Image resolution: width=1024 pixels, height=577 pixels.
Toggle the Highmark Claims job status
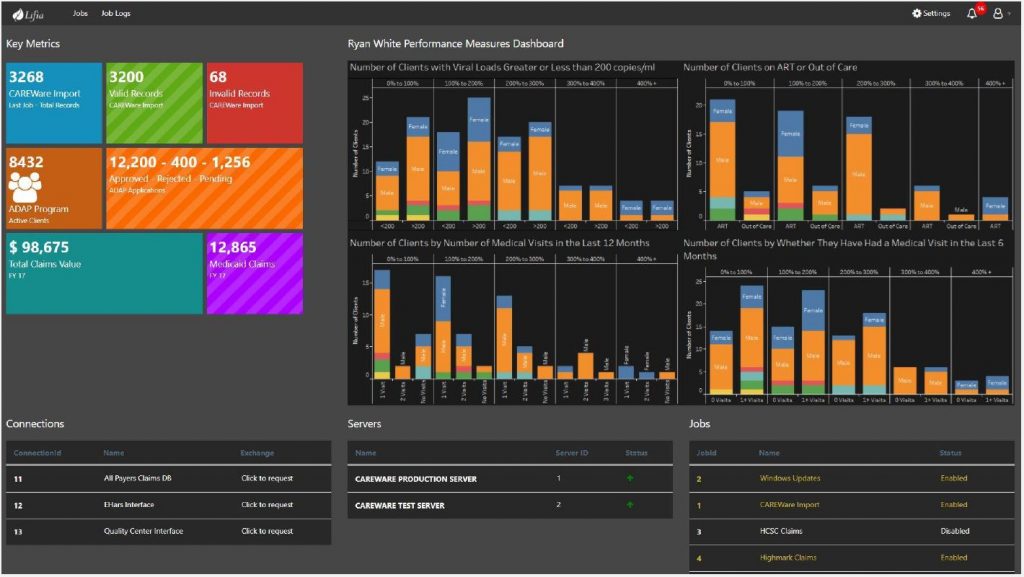(952, 557)
